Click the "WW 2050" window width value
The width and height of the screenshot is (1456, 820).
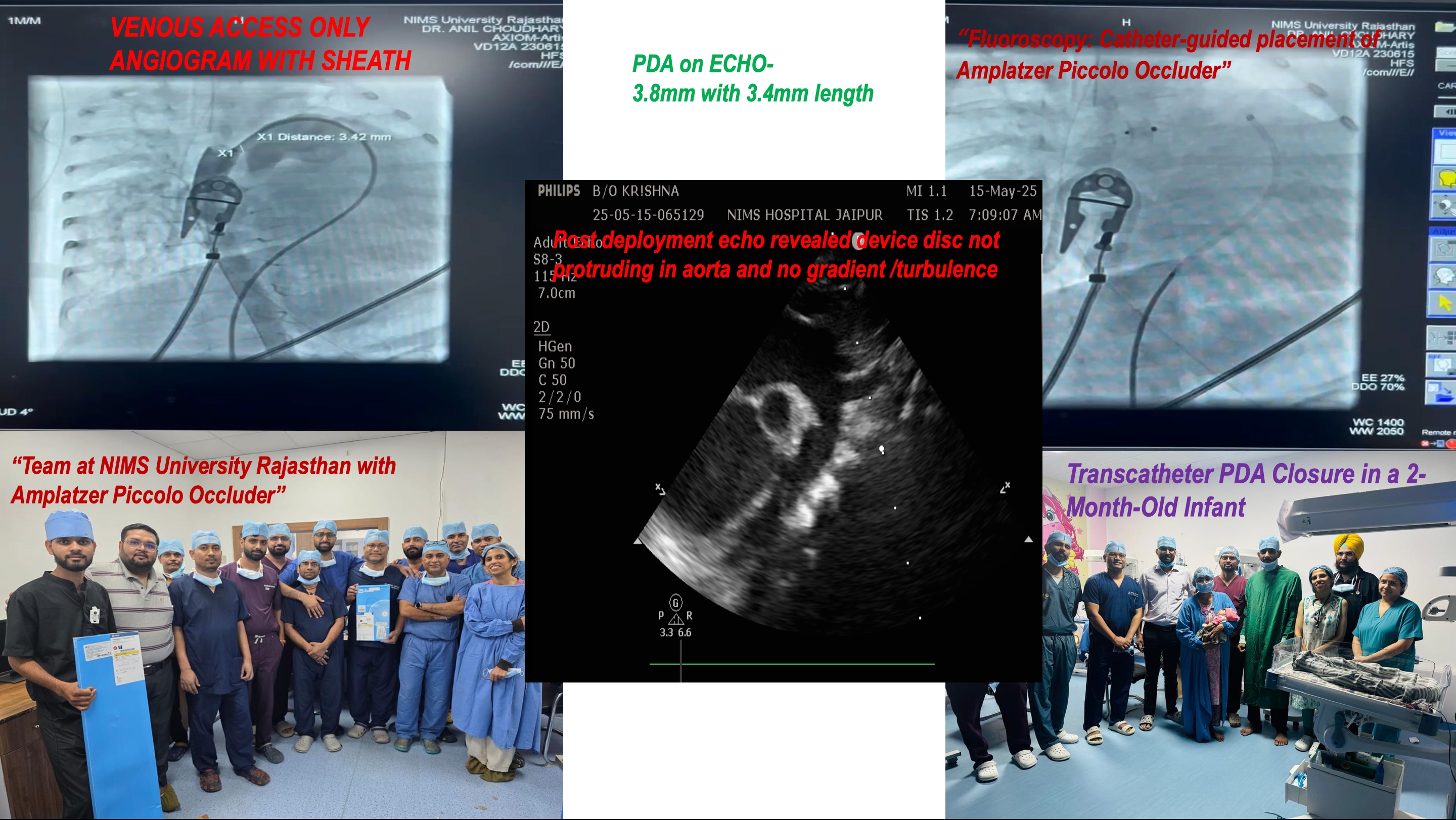(x=1376, y=431)
